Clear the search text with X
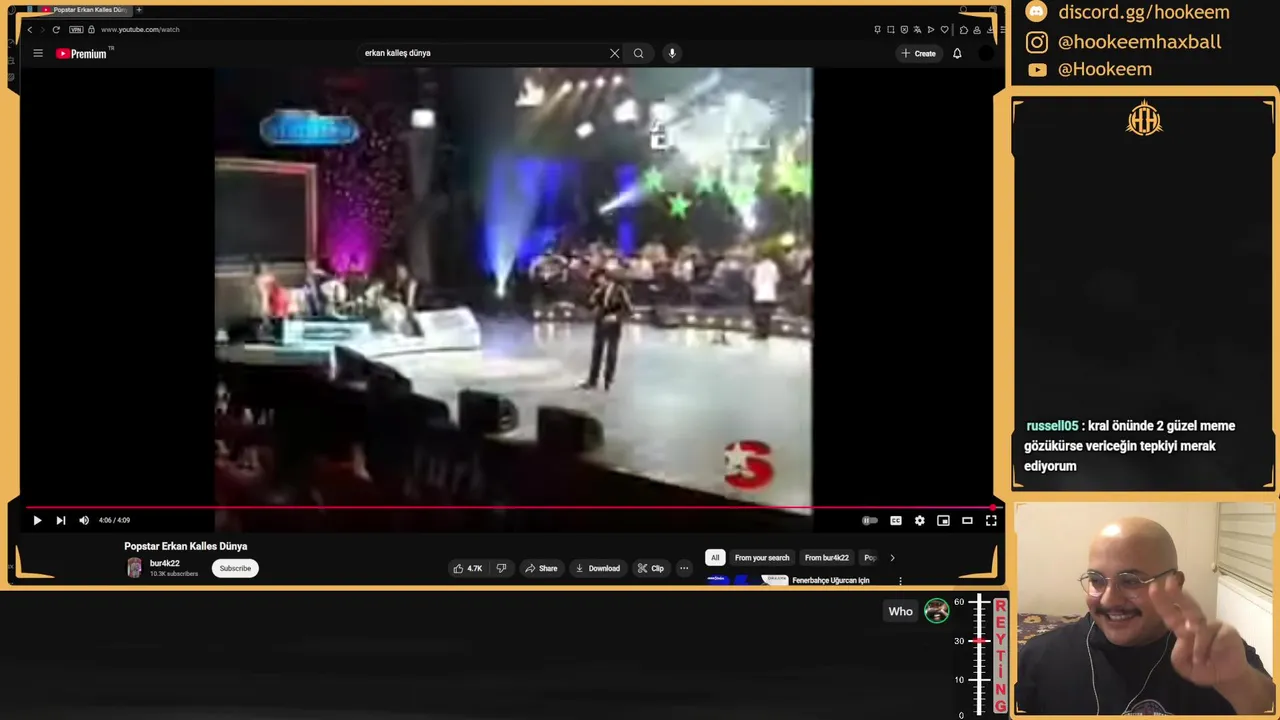The image size is (1280, 720). click(615, 53)
